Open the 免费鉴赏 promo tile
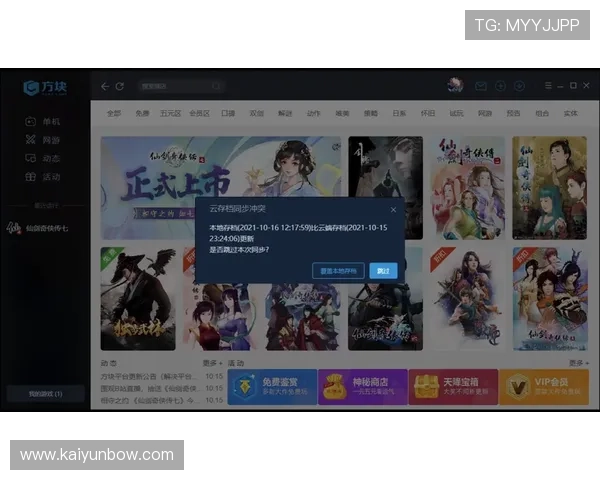Screen dimensions: 600x480 click(271, 386)
